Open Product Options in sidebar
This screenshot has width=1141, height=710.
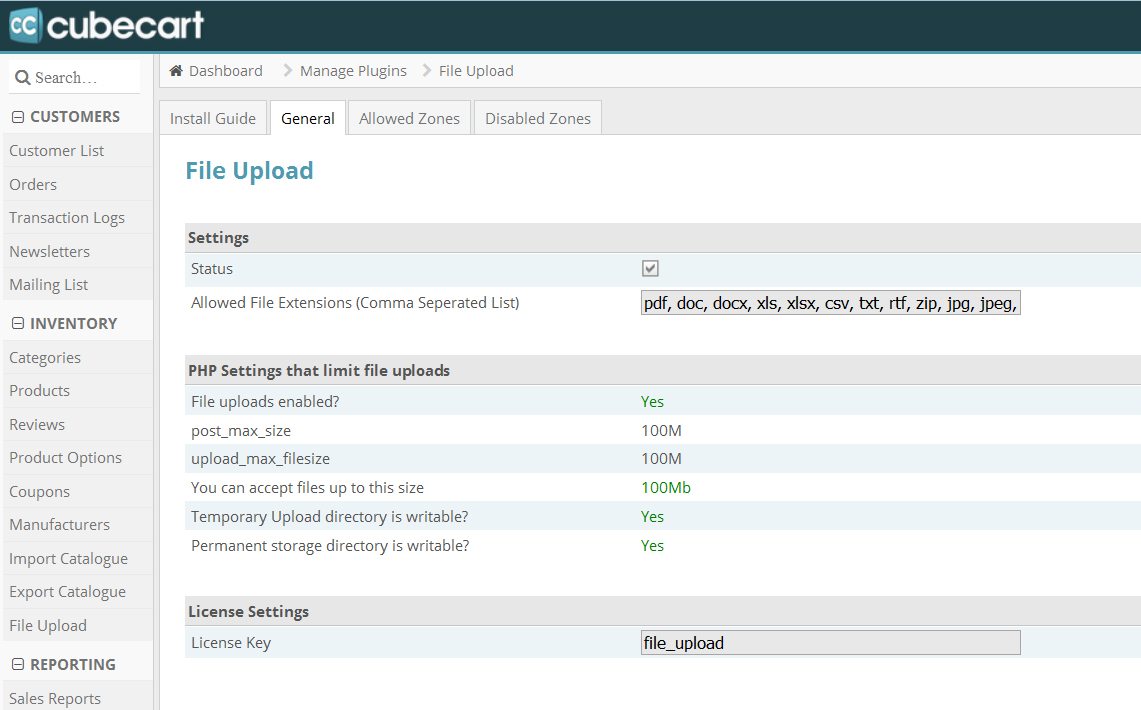pos(65,458)
